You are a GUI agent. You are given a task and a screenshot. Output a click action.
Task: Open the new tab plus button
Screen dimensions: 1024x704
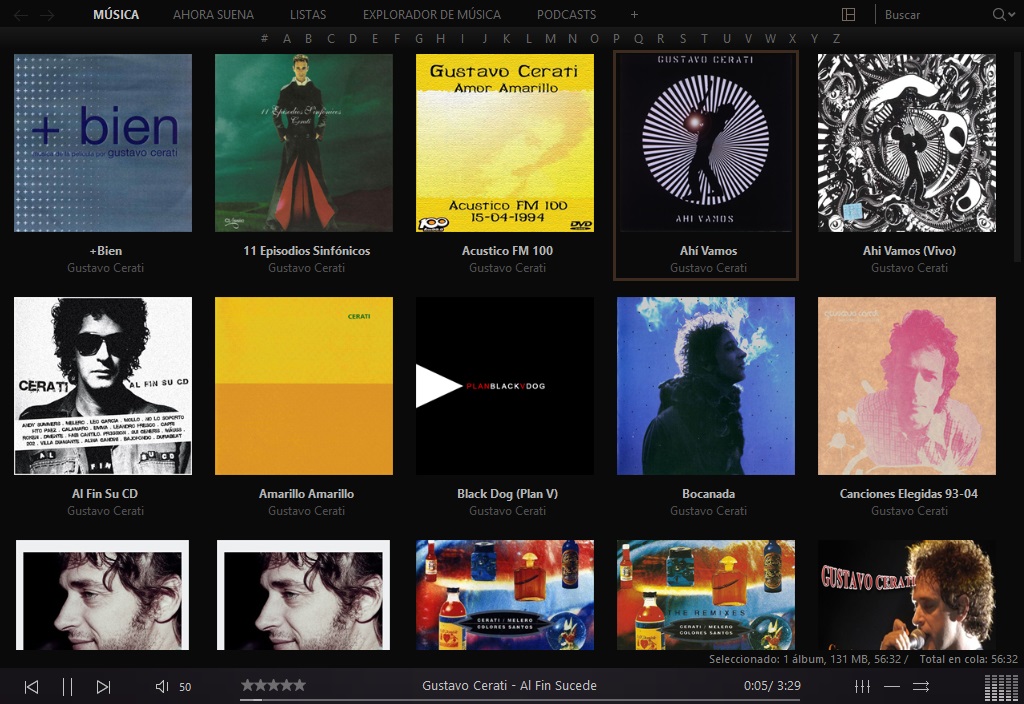click(634, 15)
